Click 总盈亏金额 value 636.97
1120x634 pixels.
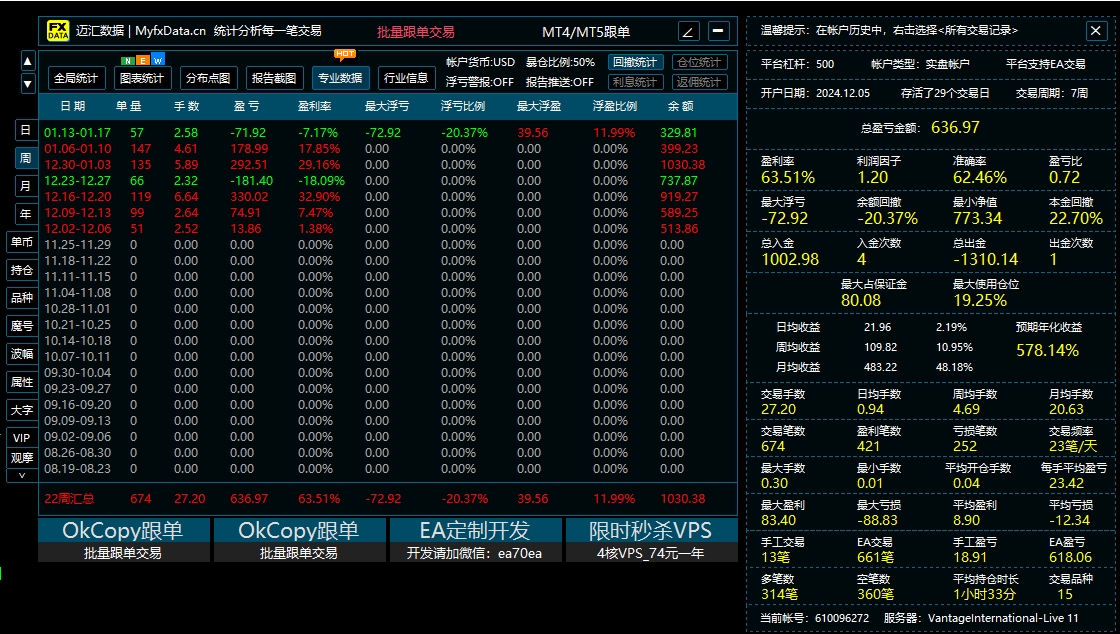click(955, 127)
